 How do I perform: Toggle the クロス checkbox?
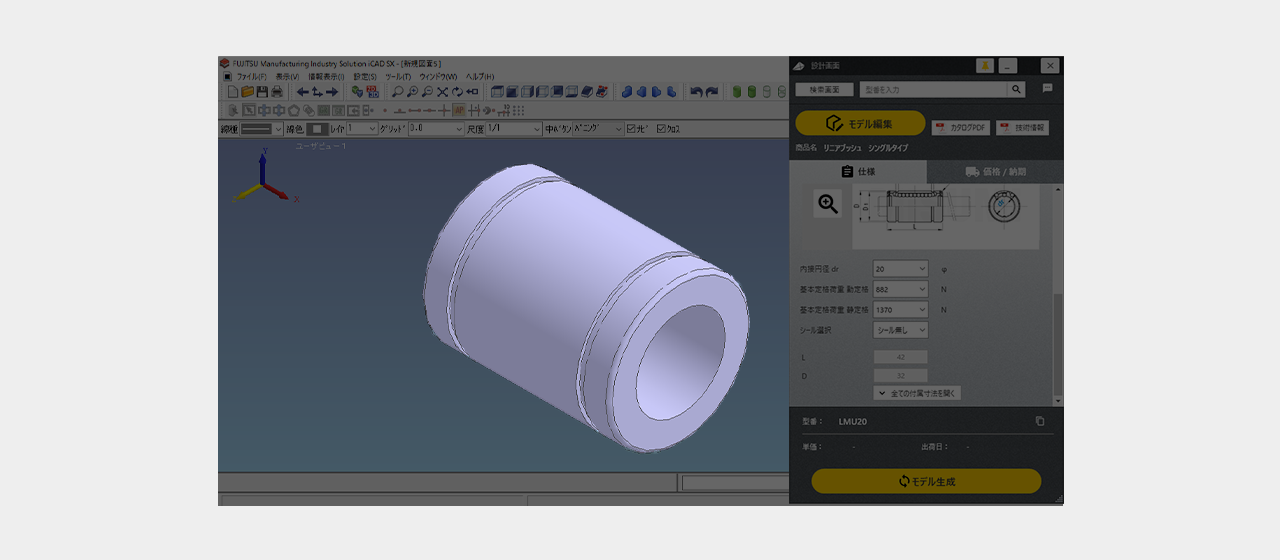tap(661, 129)
